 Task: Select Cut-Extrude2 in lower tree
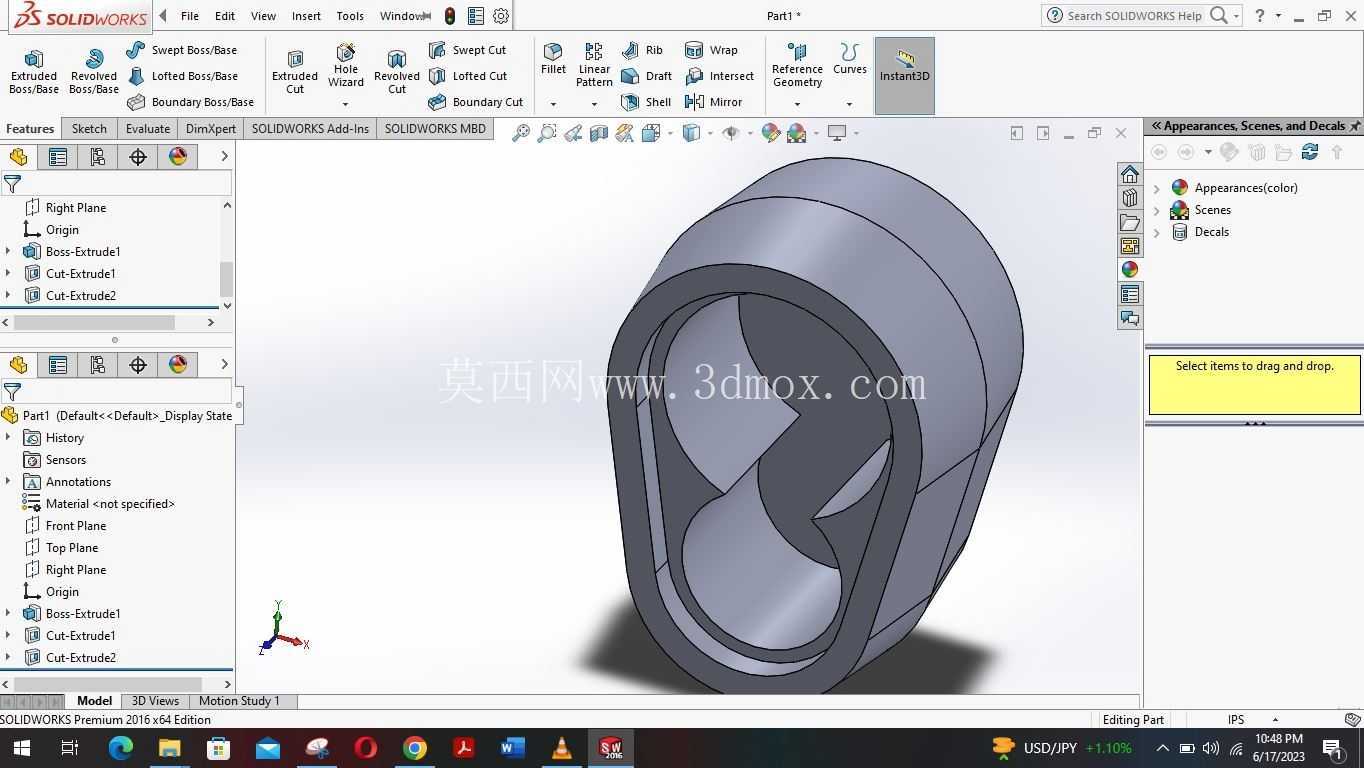click(x=70, y=658)
